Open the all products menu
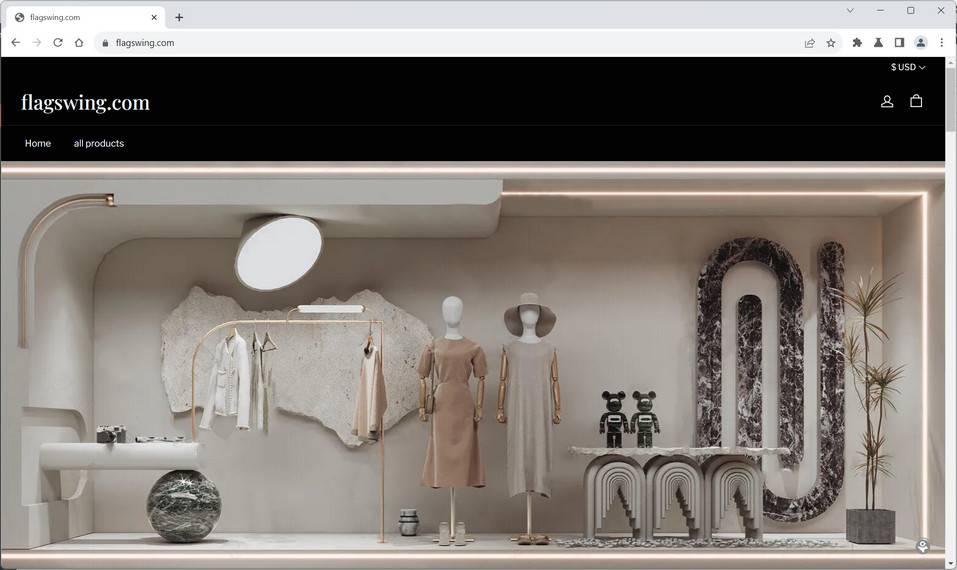This screenshot has height=570, width=957. click(99, 143)
